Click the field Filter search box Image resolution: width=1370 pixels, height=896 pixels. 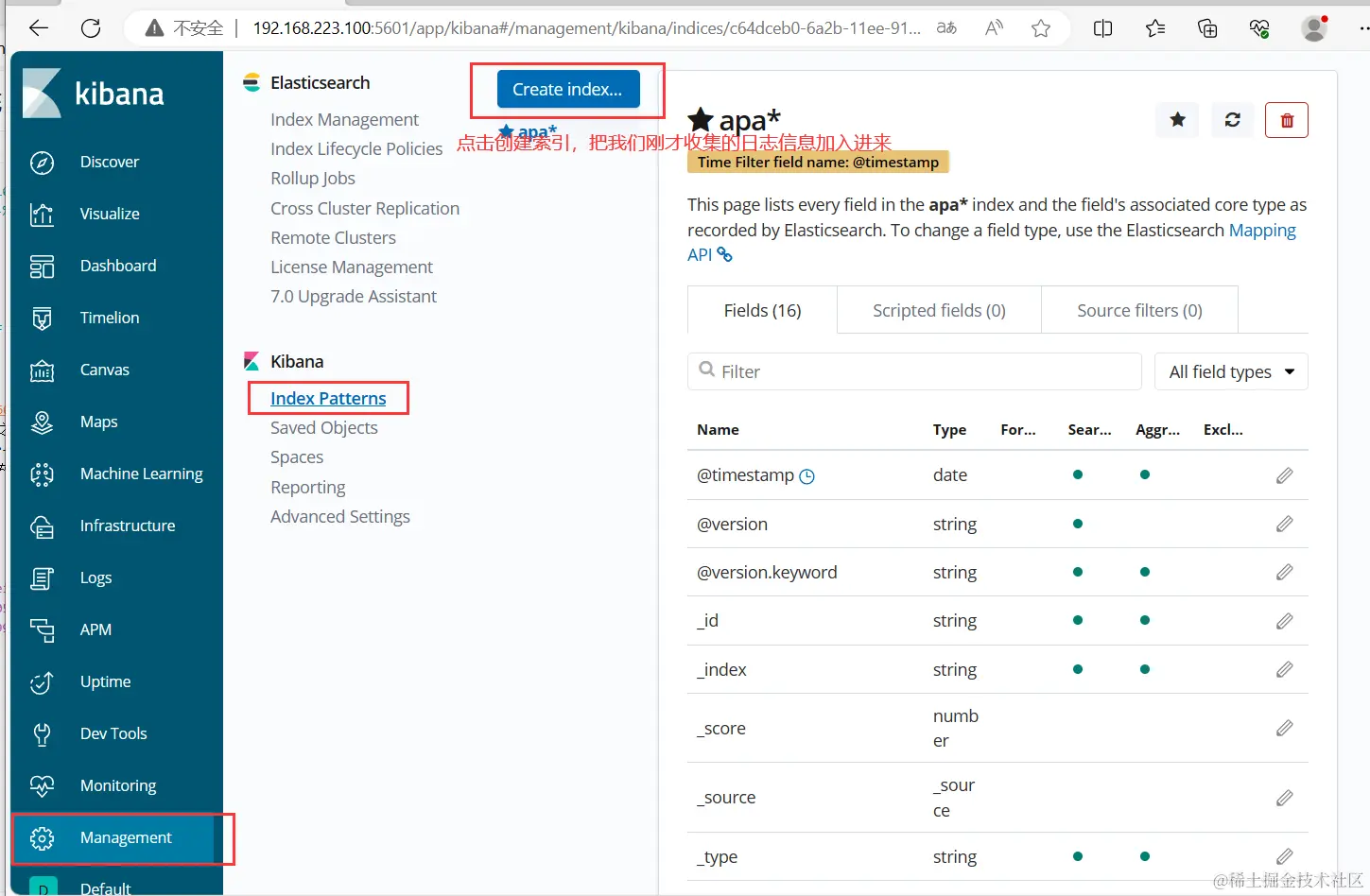914,372
